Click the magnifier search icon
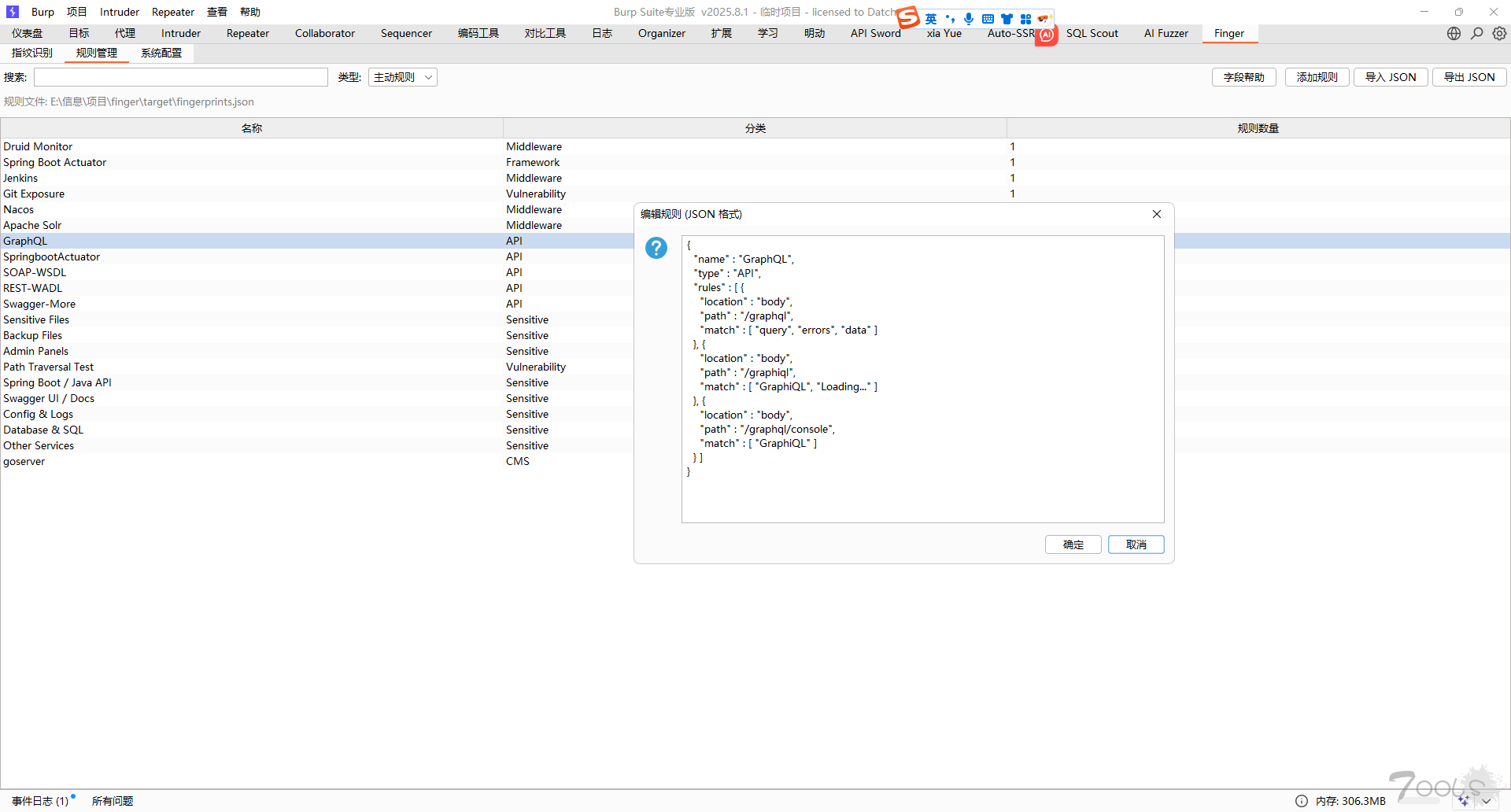 tap(1477, 33)
